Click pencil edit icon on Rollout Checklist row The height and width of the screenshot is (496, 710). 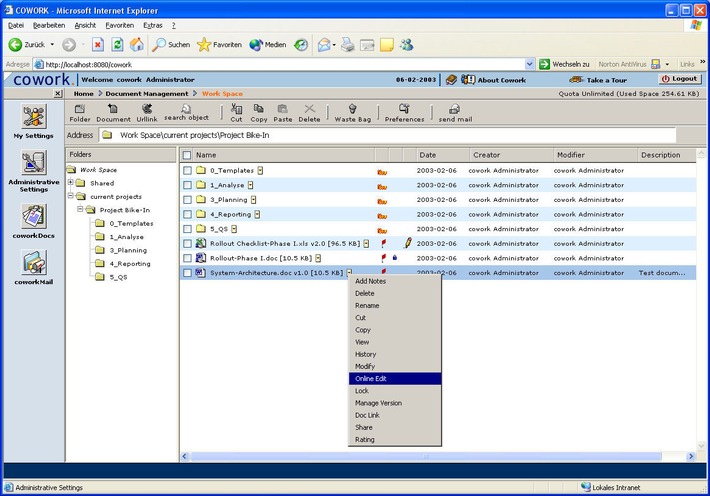408,243
